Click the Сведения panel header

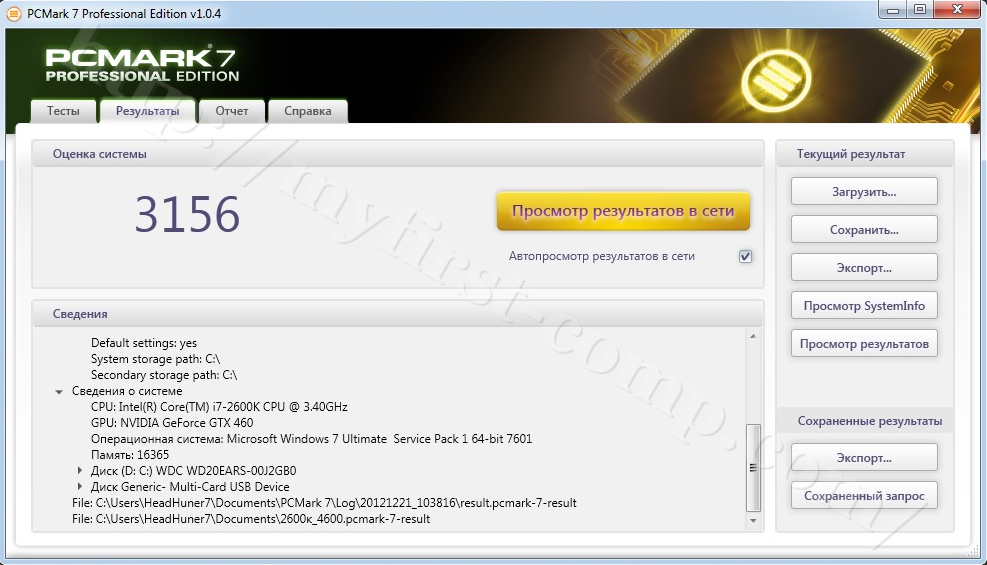[x=398, y=314]
